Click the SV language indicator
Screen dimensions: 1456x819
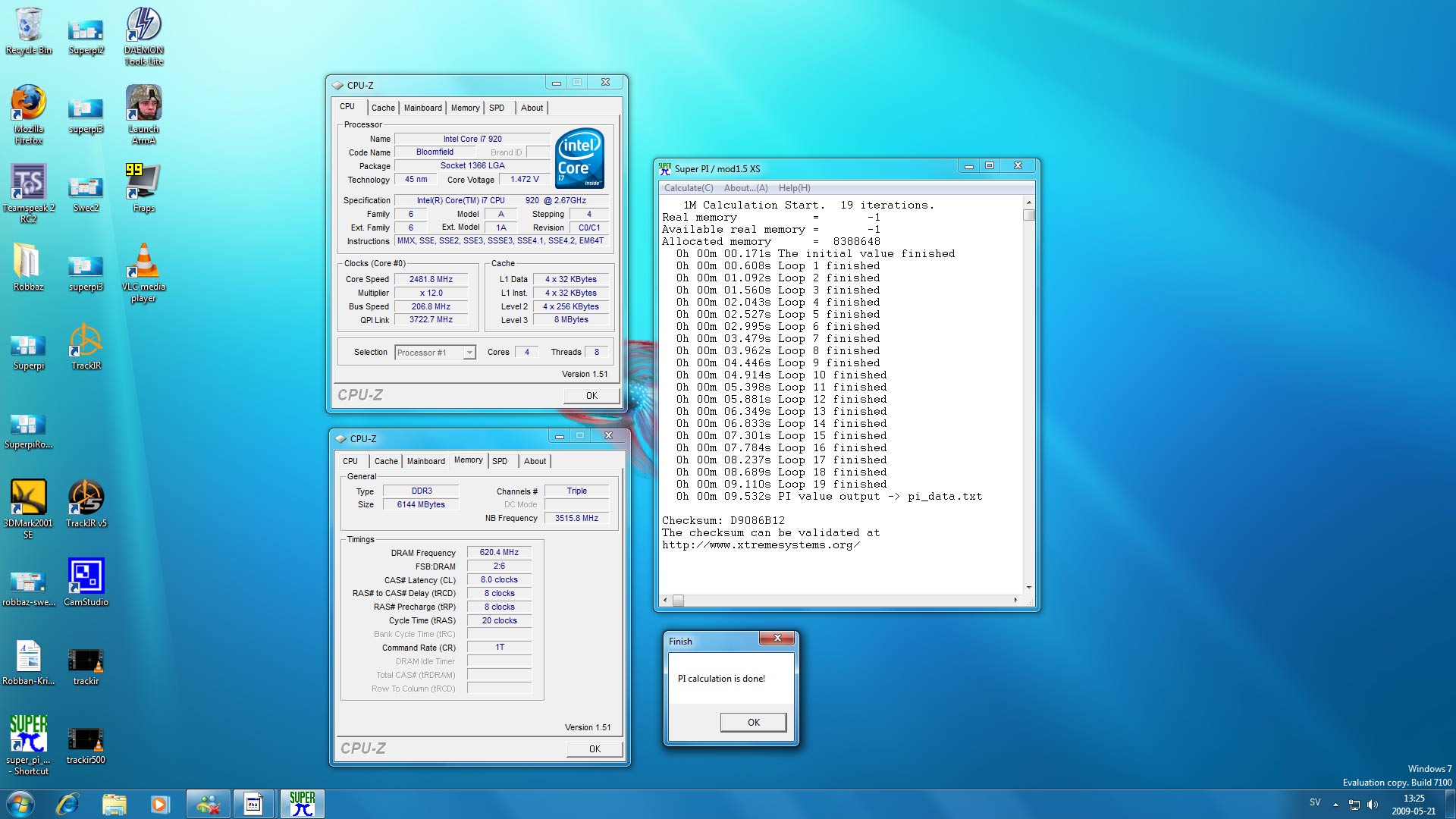point(1315,802)
